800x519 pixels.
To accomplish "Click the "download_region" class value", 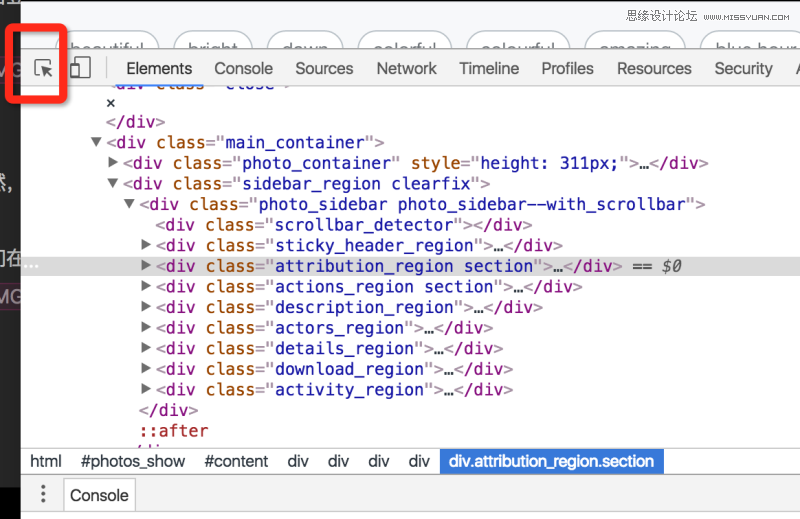I will pos(349,369).
